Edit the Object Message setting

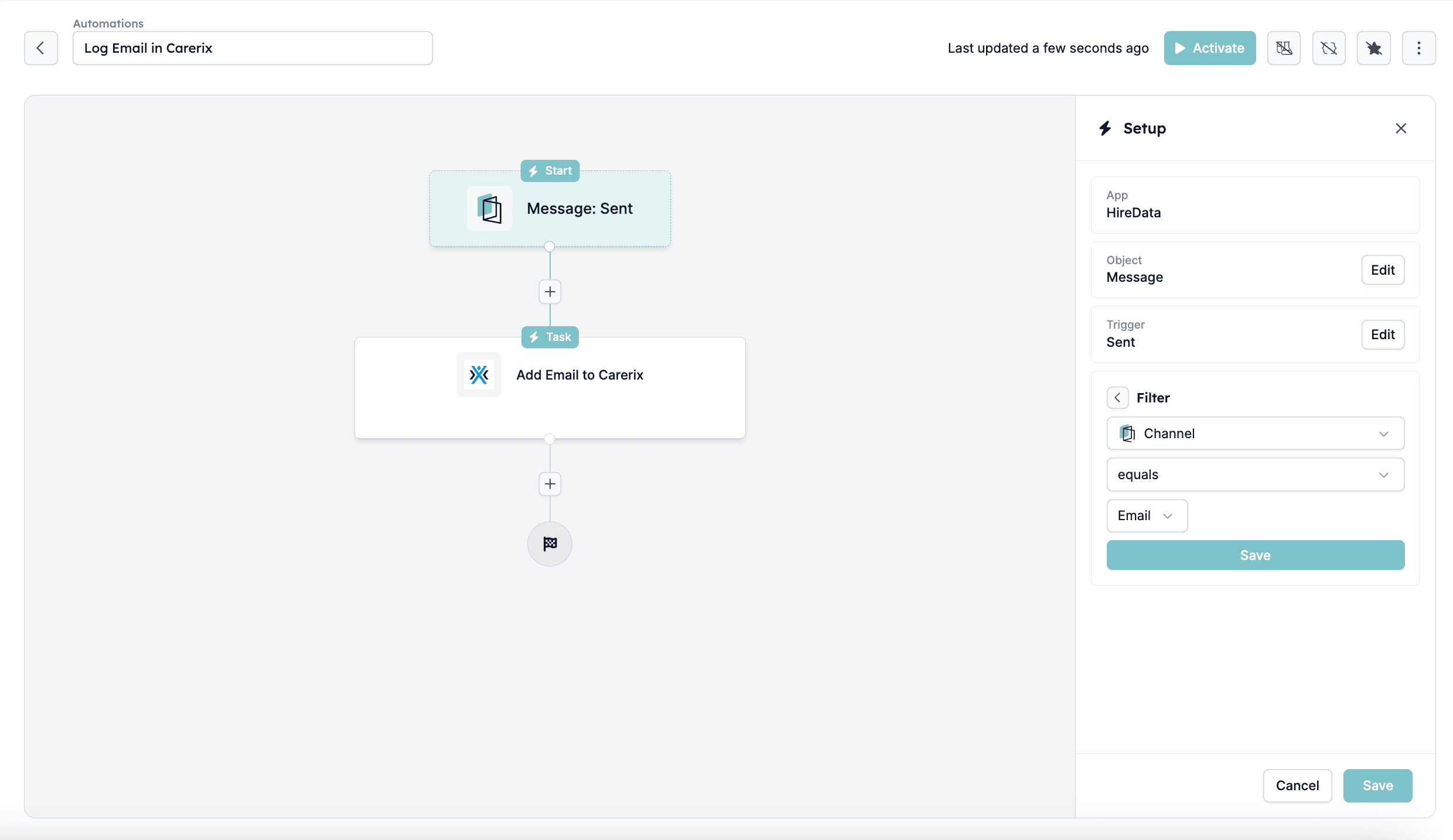(x=1383, y=270)
